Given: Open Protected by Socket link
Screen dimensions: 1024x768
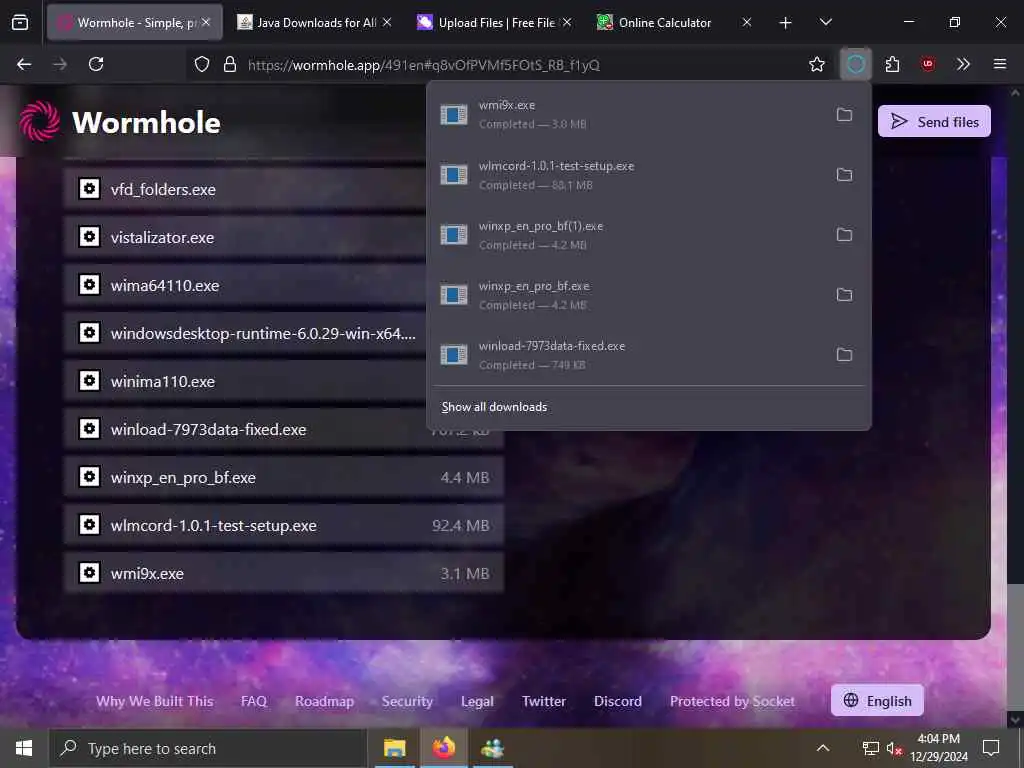Looking at the screenshot, I should (x=732, y=701).
